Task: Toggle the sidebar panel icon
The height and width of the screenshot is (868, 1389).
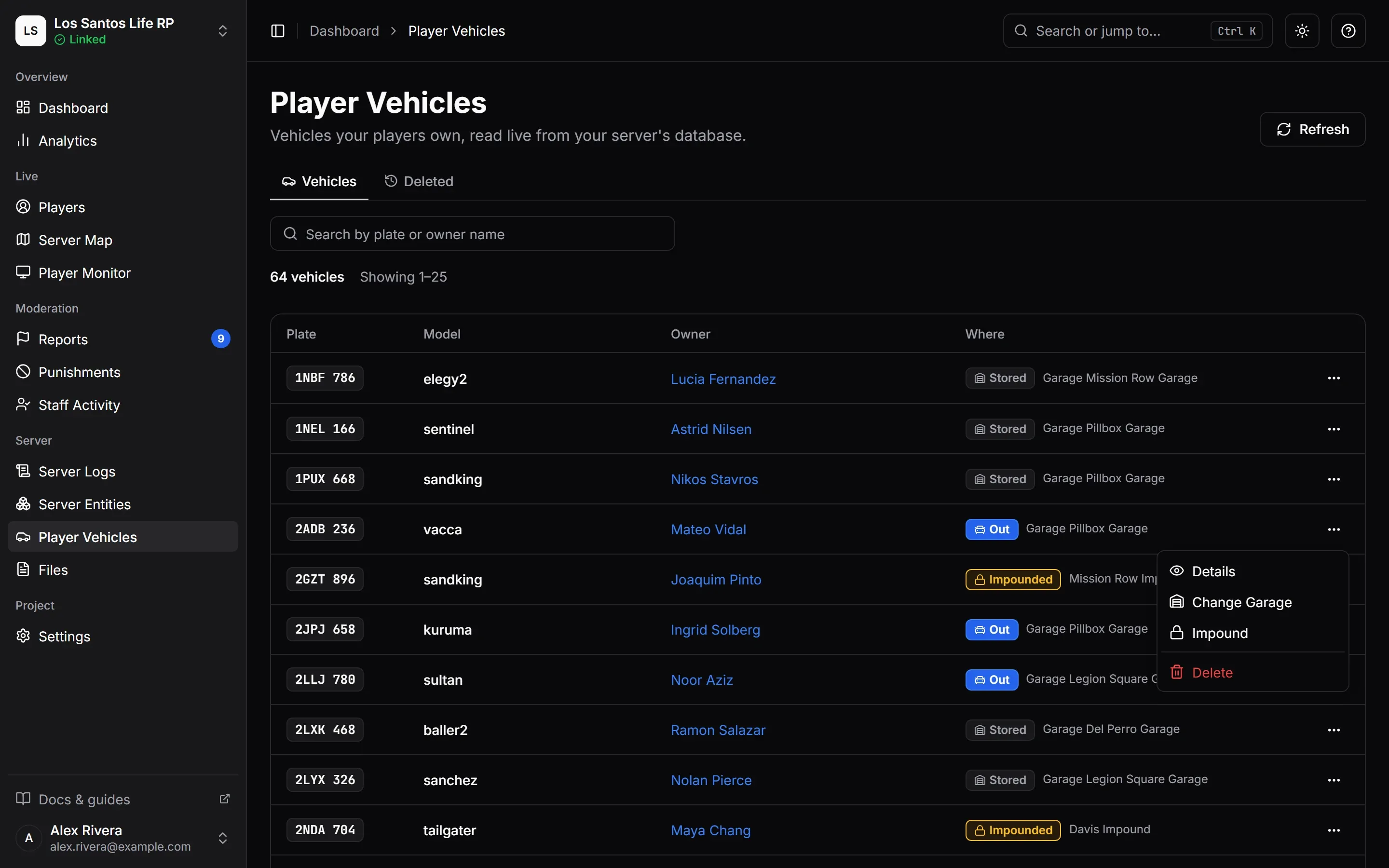Action: (278, 31)
